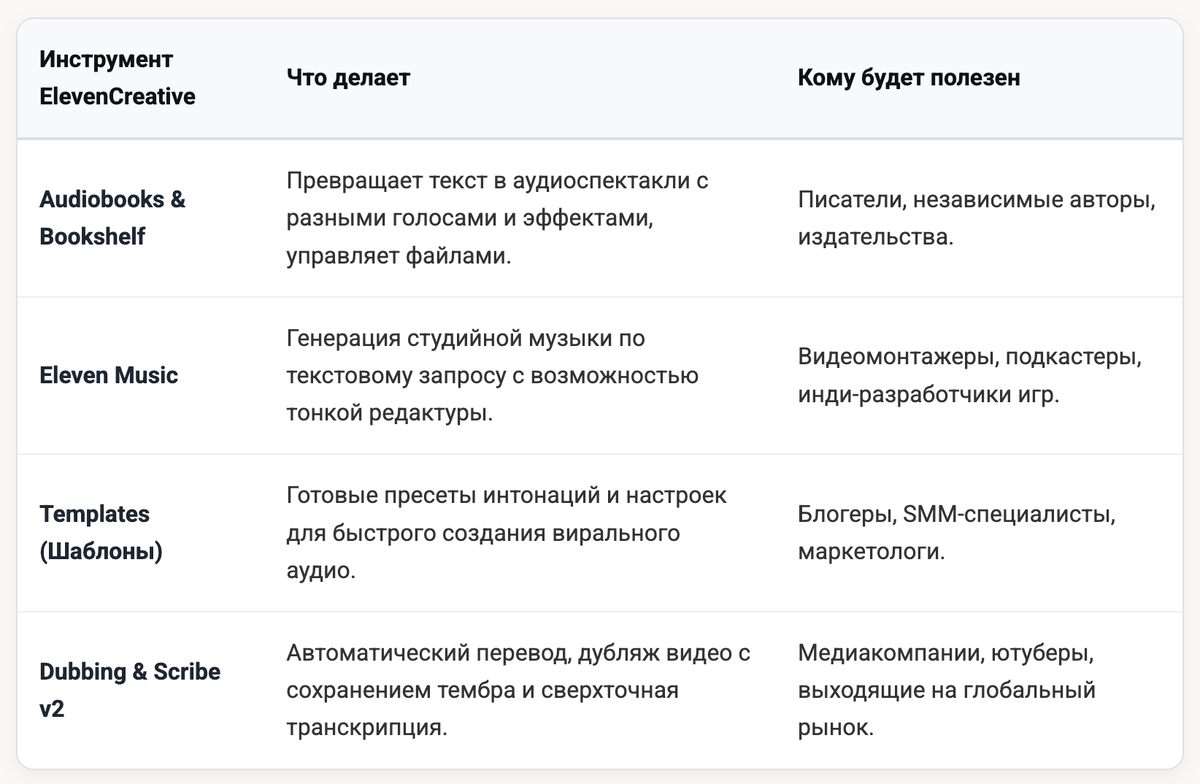Click the 'Что делает' column header
This screenshot has width=1200, height=784.
coord(348,78)
